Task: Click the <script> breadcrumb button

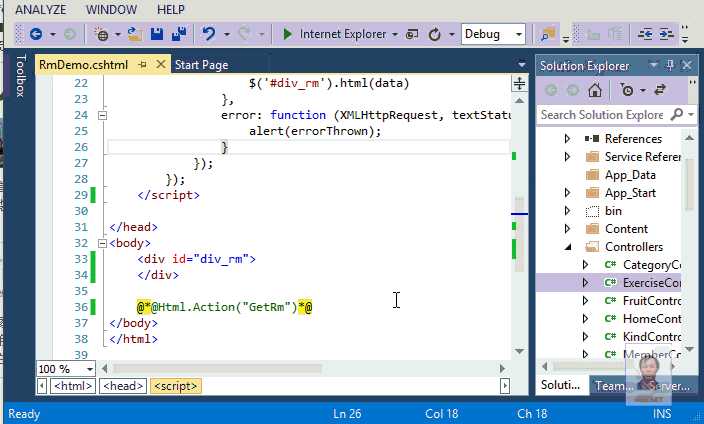Action: (176, 386)
